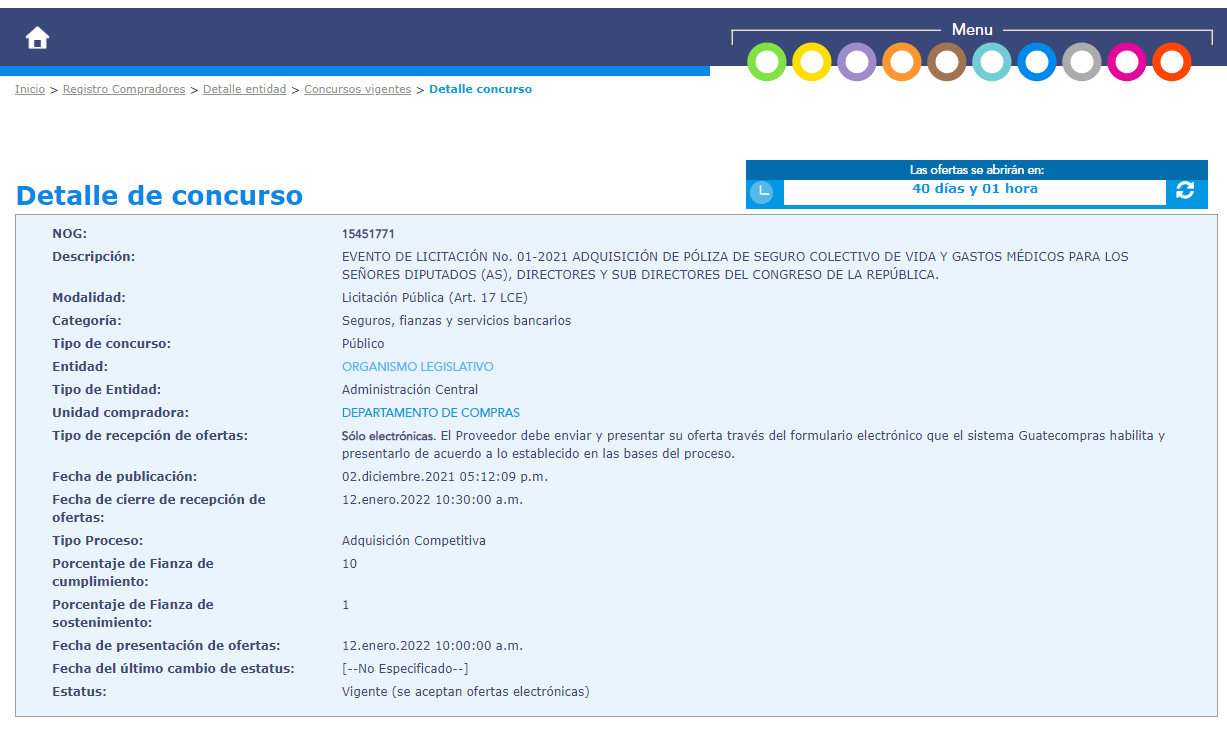Click 'Adquisición Competitiva' process type value

click(414, 541)
